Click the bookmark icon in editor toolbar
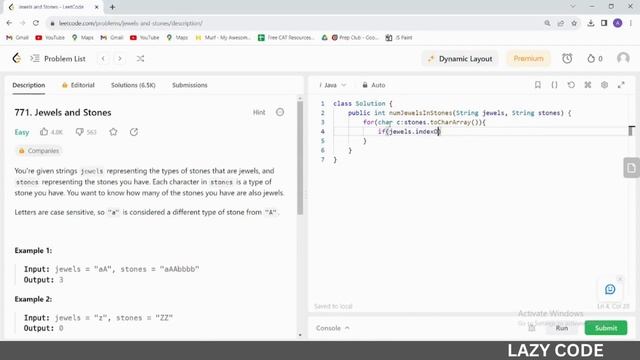This screenshot has width=640, height=360. click(538, 84)
